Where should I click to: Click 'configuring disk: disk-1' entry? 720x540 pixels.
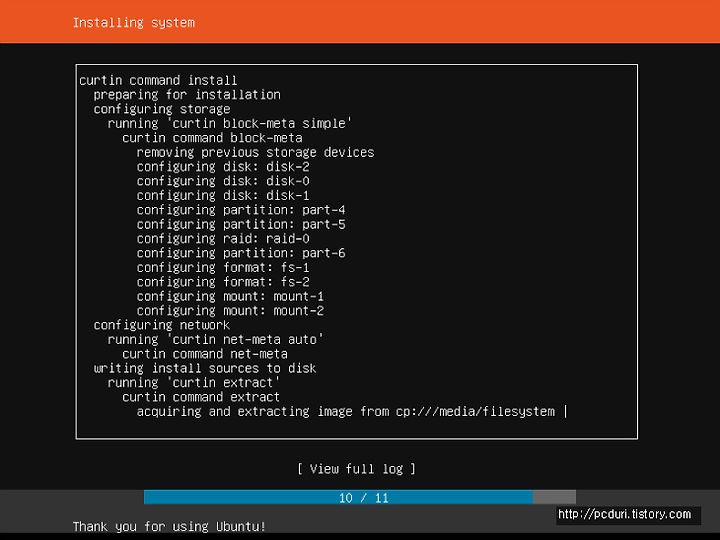click(x=223, y=196)
